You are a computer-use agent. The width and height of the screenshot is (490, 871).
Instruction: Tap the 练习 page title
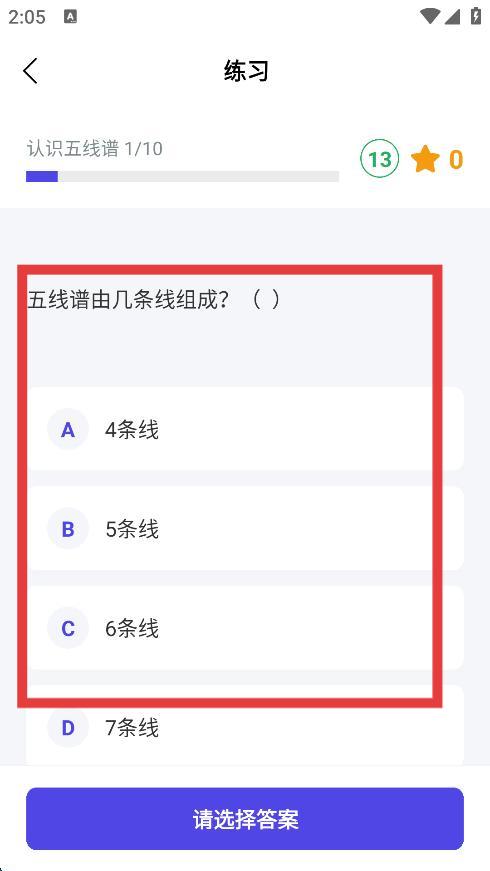tap(246, 71)
